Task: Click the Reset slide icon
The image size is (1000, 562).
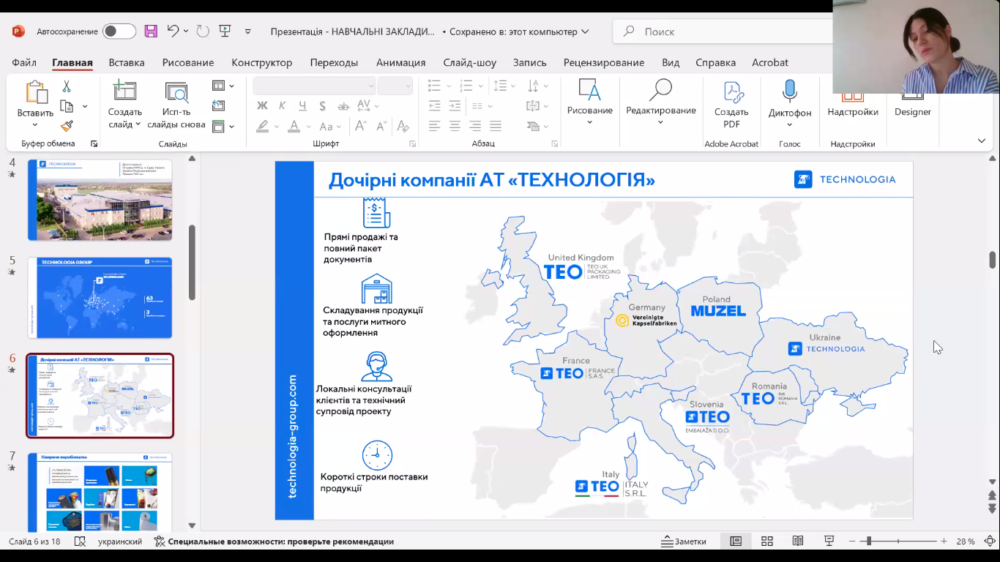Action: pos(219,106)
